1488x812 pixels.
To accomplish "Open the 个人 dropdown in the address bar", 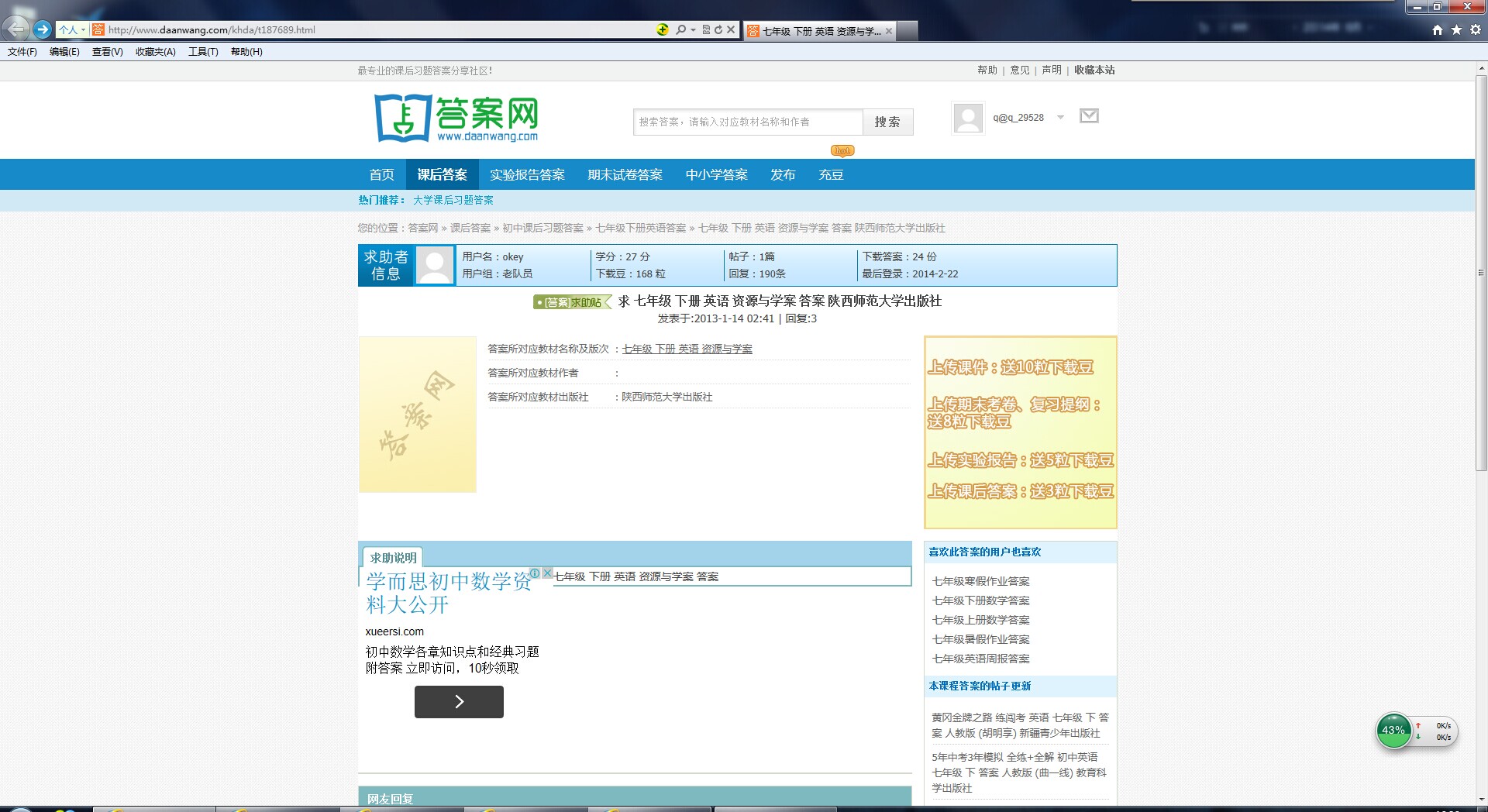I will coord(73,30).
